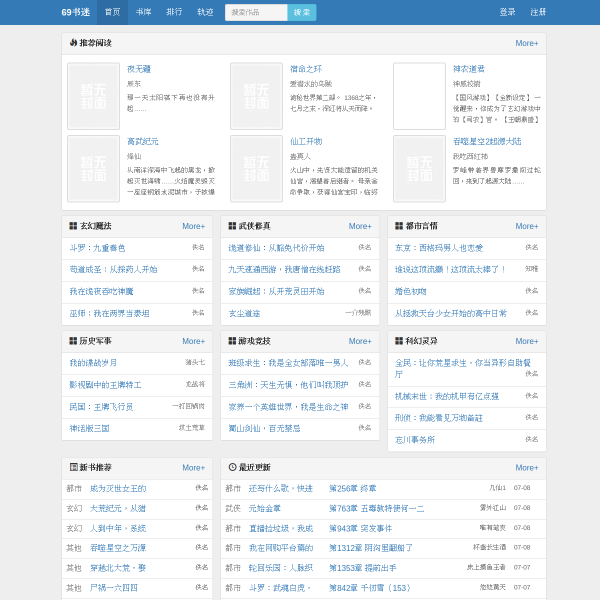Open the title 吞噬星空2起源大陆
This screenshot has height=600, width=600.
point(487,142)
